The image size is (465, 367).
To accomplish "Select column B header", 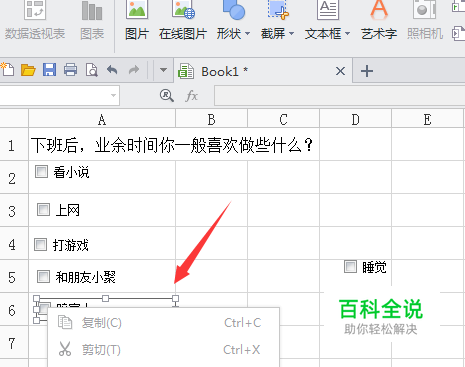I will [211, 119].
